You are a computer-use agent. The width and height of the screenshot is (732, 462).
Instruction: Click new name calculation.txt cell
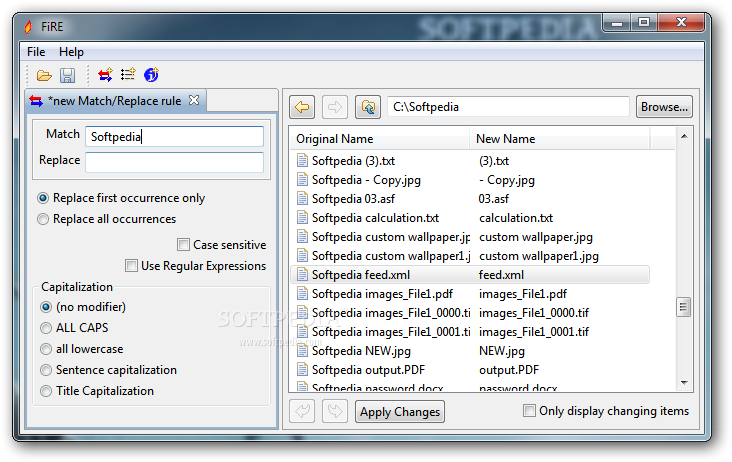point(516,218)
